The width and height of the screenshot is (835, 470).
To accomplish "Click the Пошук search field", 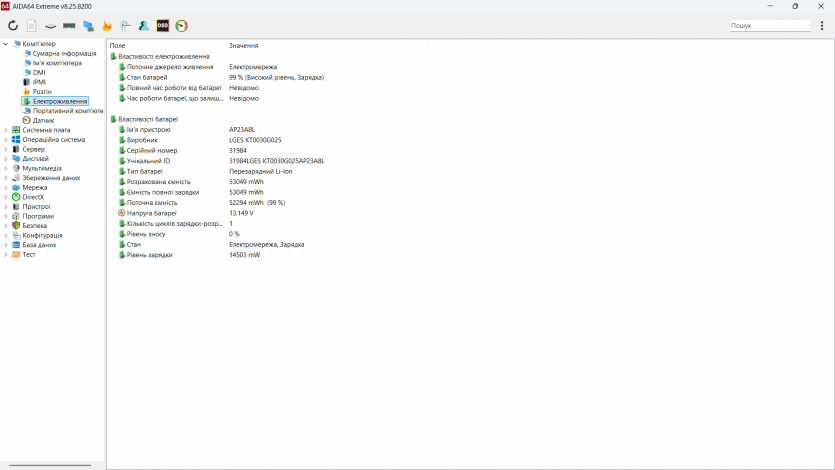I will click(x=770, y=26).
